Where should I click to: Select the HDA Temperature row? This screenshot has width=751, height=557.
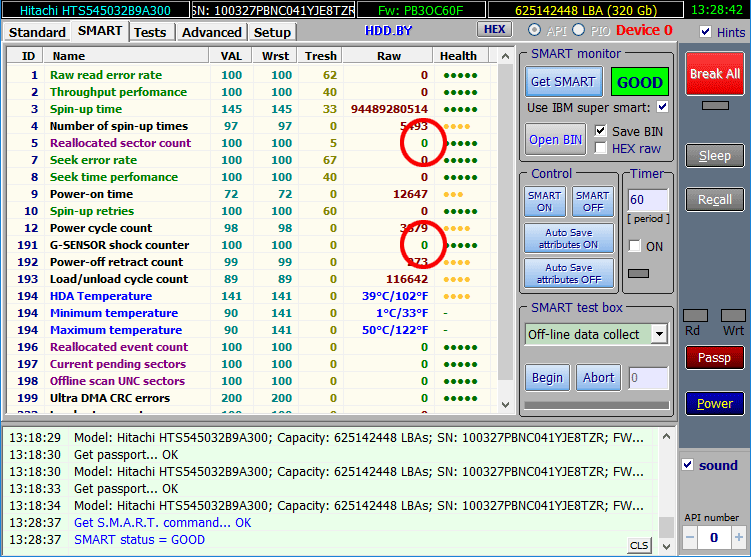click(x=251, y=296)
